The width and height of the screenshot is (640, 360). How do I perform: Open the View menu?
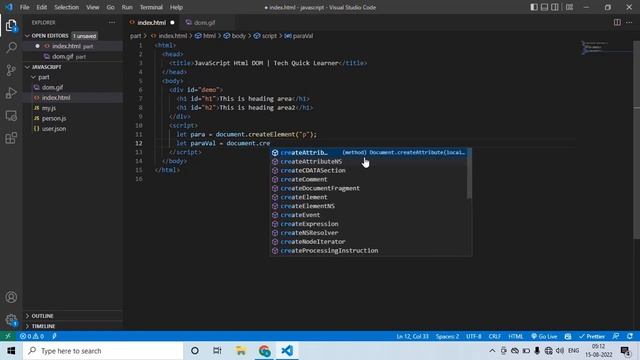pyautogui.click(x=93, y=7)
